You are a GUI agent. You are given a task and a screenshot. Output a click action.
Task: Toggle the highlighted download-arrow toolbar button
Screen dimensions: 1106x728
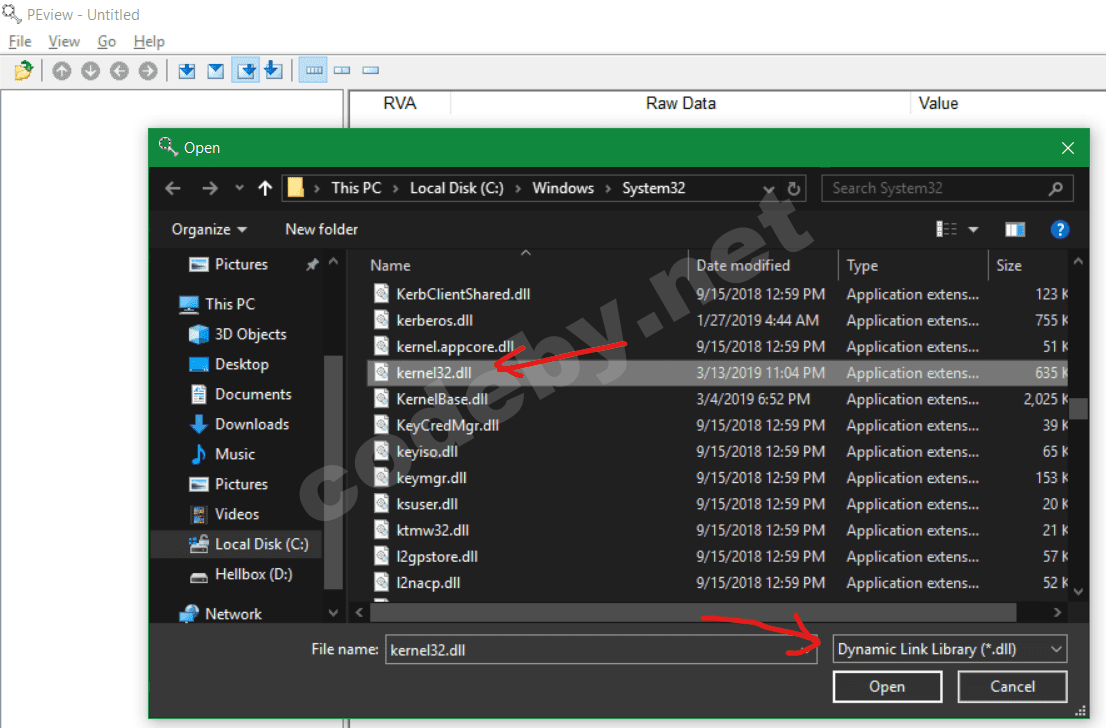point(245,71)
